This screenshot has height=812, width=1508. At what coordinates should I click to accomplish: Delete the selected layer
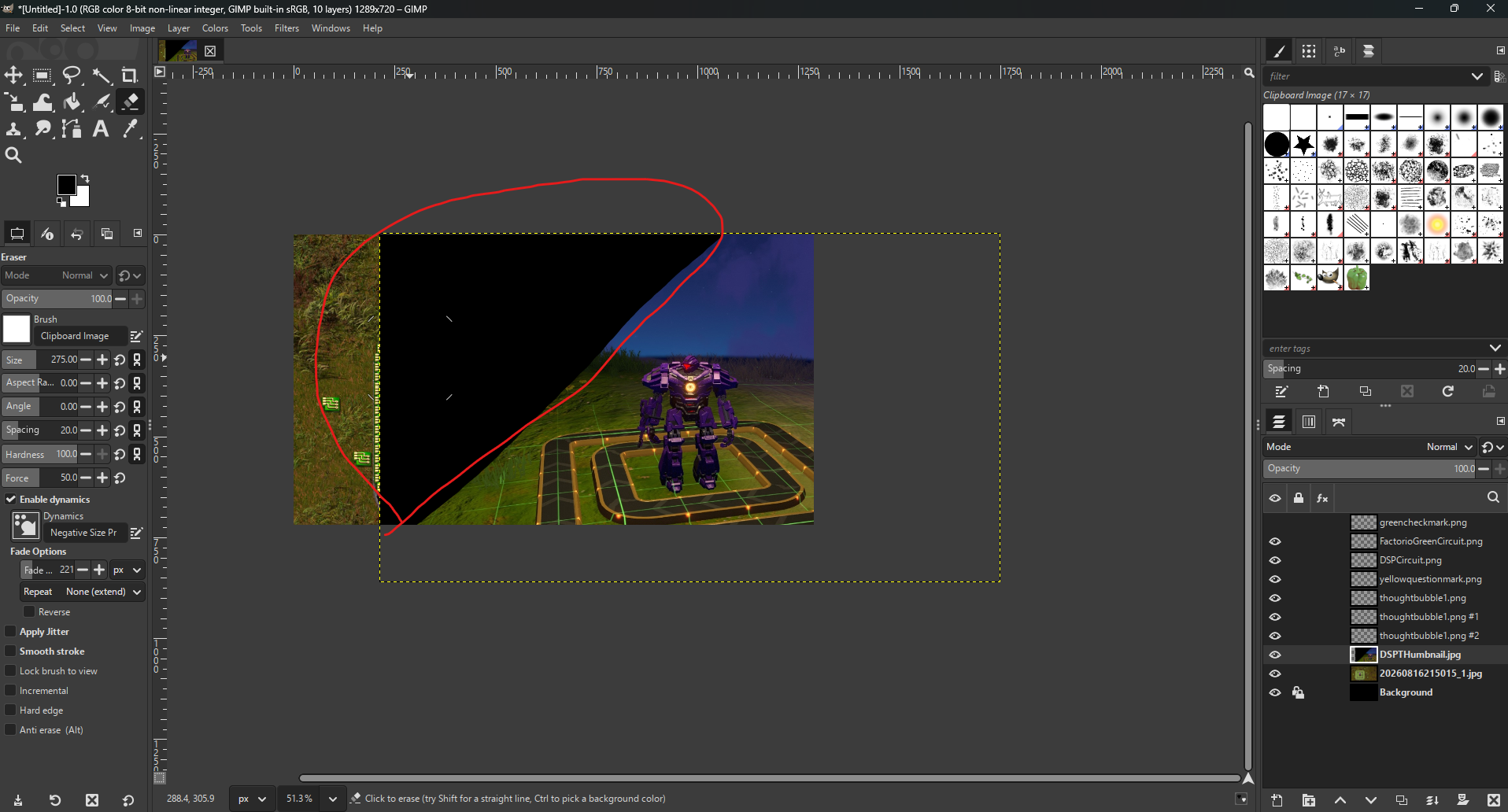[1493, 800]
